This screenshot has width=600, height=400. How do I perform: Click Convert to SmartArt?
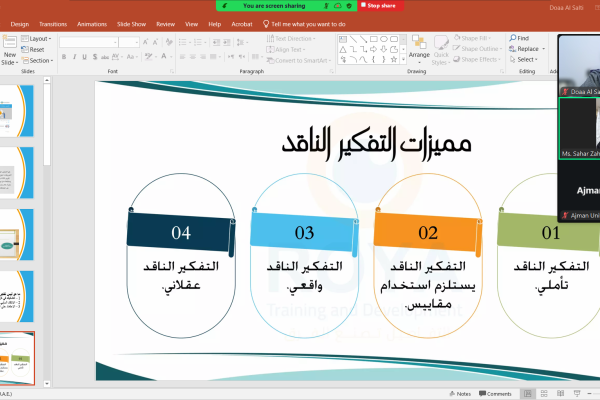(298, 60)
